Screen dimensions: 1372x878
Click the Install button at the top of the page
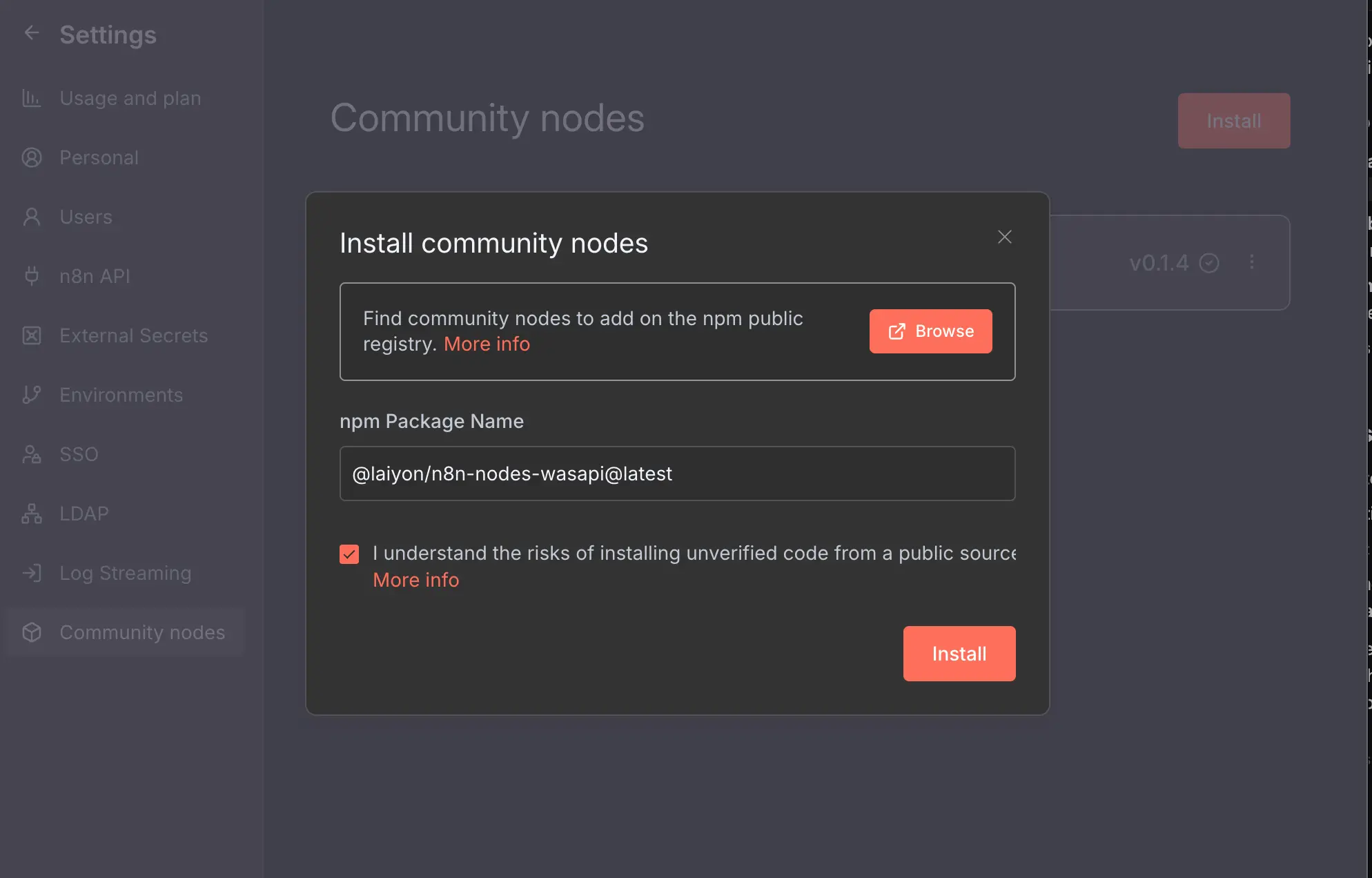pyautogui.click(x=1234, y=121)
